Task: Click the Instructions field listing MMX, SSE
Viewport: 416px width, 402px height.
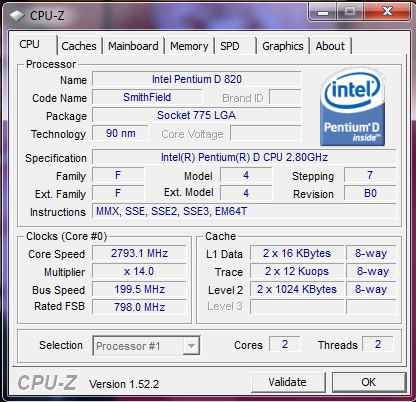Action: (x=244, y=211)
